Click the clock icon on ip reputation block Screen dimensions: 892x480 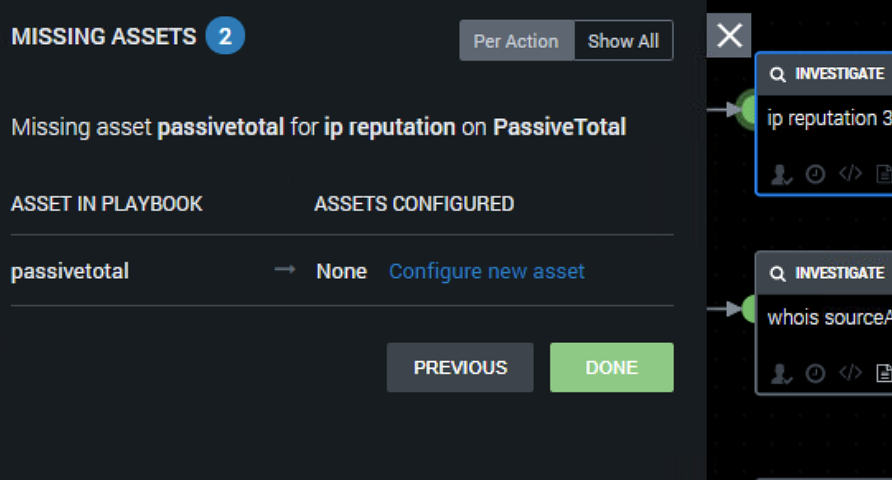coord(815,174)
